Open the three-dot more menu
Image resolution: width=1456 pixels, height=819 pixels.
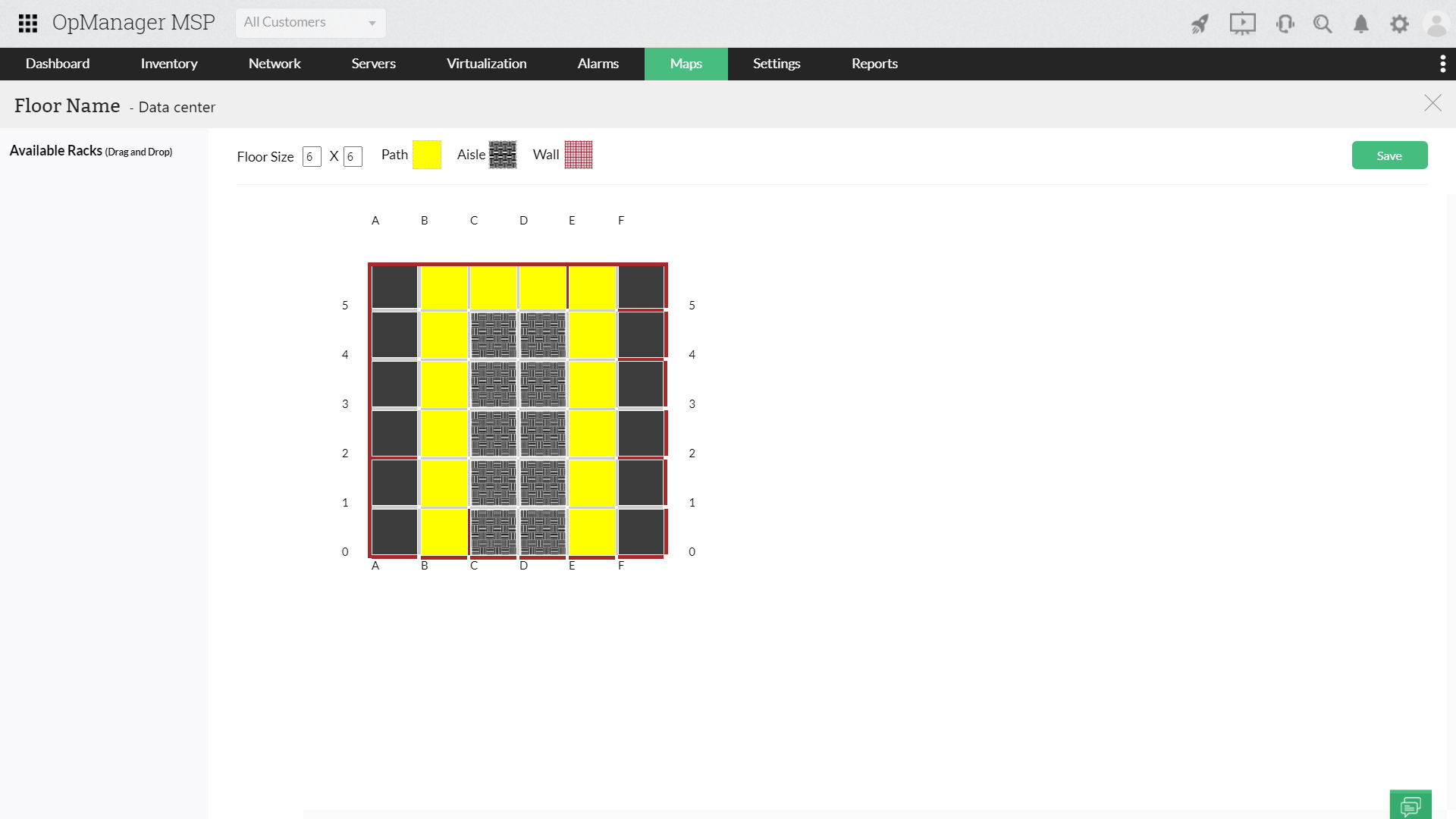pyautogui.click(x=1442, y=64)
